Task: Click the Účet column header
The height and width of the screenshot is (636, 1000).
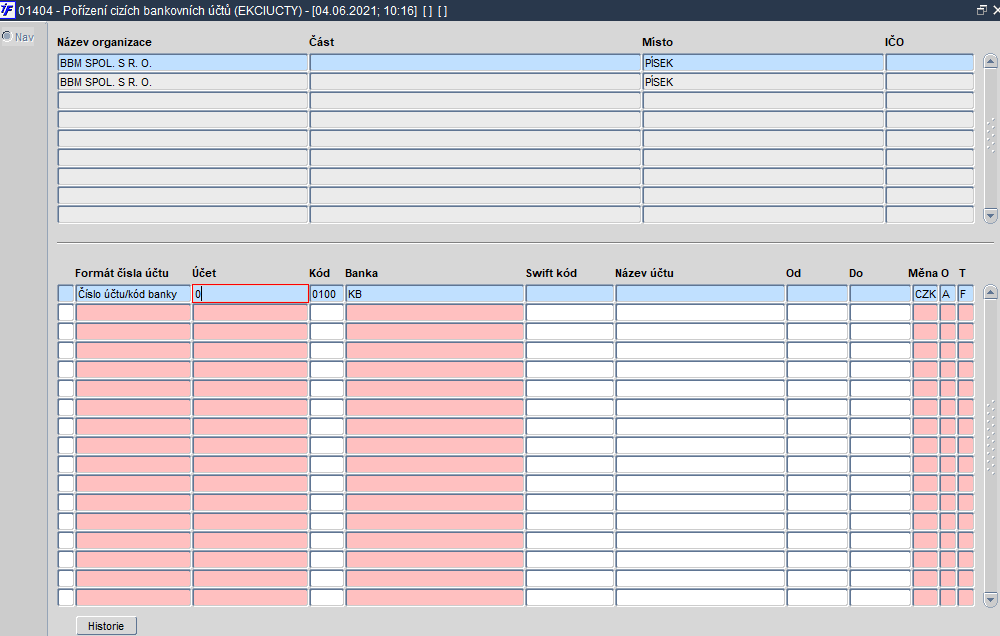Action: click(x=204, y=273)
